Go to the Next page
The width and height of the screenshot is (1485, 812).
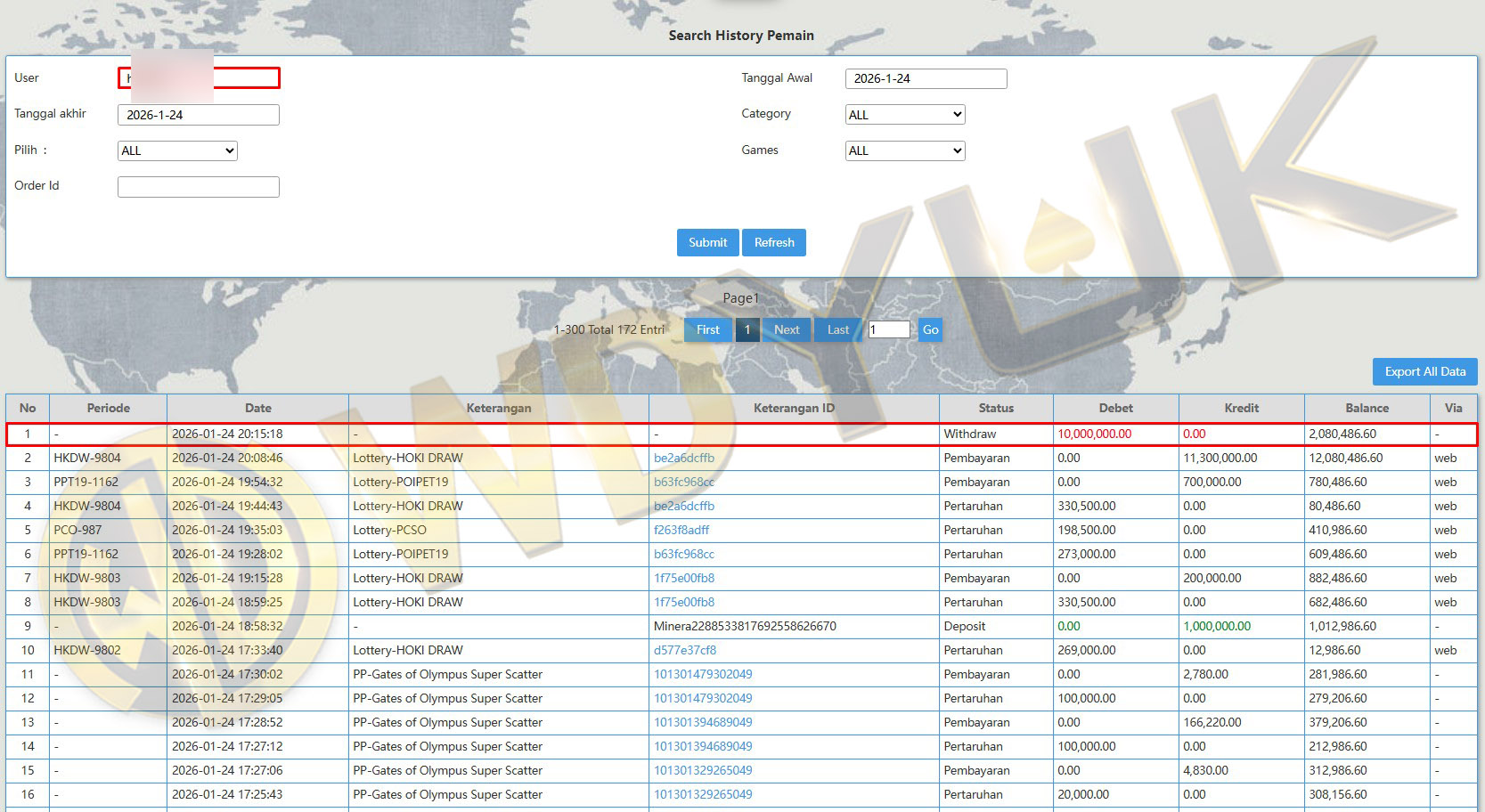tap(786, 329)
